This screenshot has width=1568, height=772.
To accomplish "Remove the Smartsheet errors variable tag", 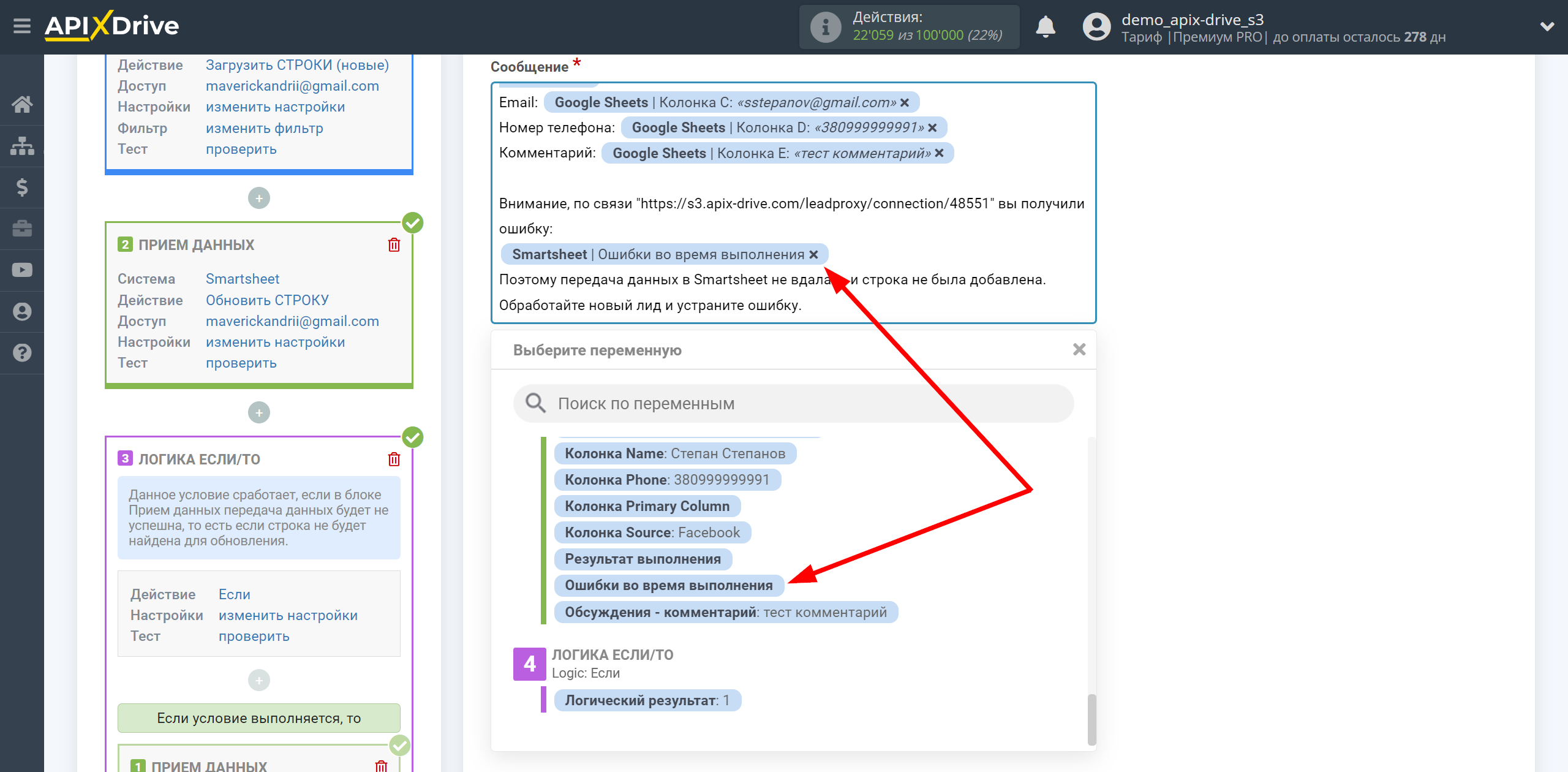I will 813,255.
